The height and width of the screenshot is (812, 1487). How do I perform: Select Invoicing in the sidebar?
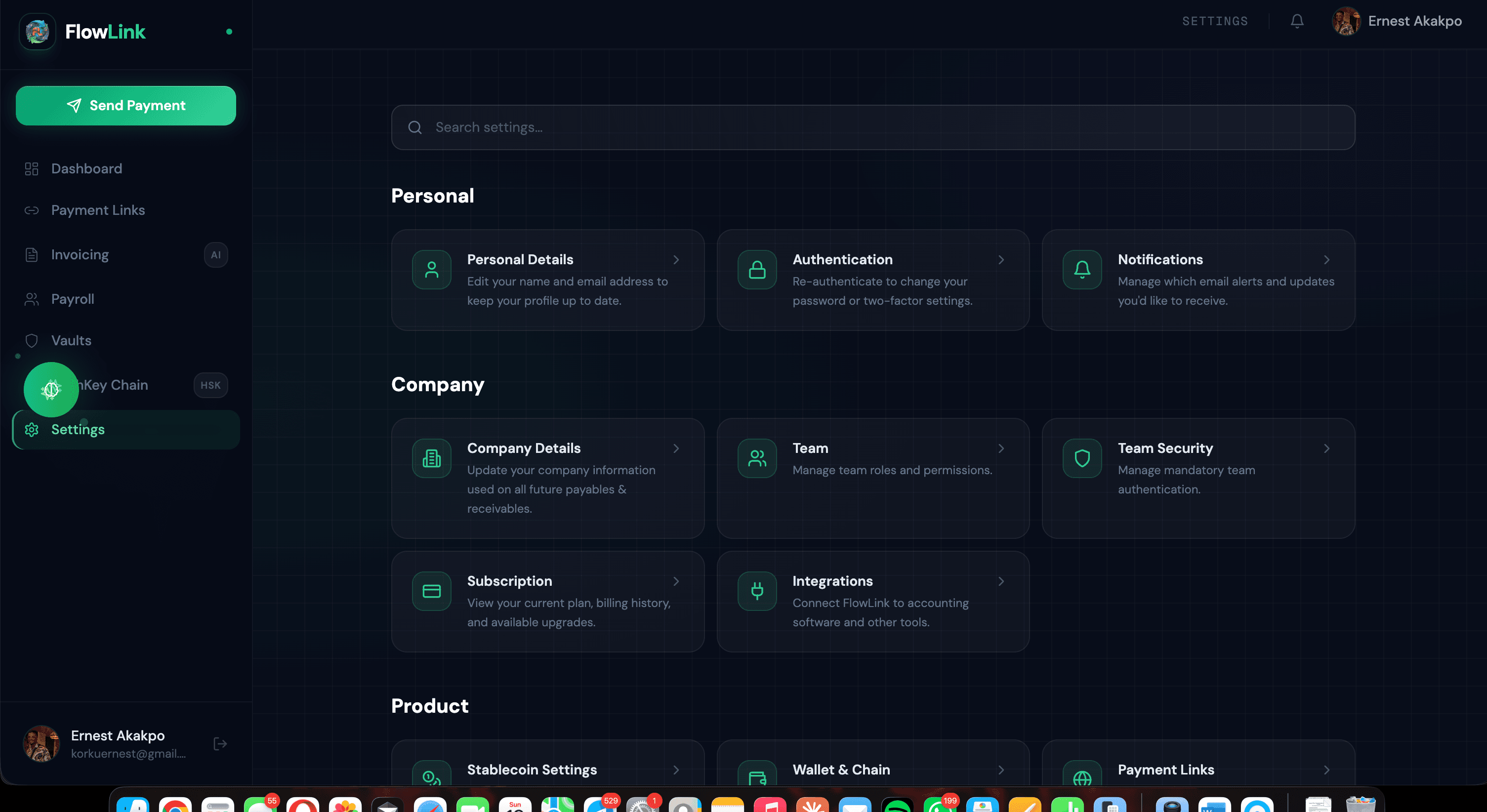(x=126, y=254)
